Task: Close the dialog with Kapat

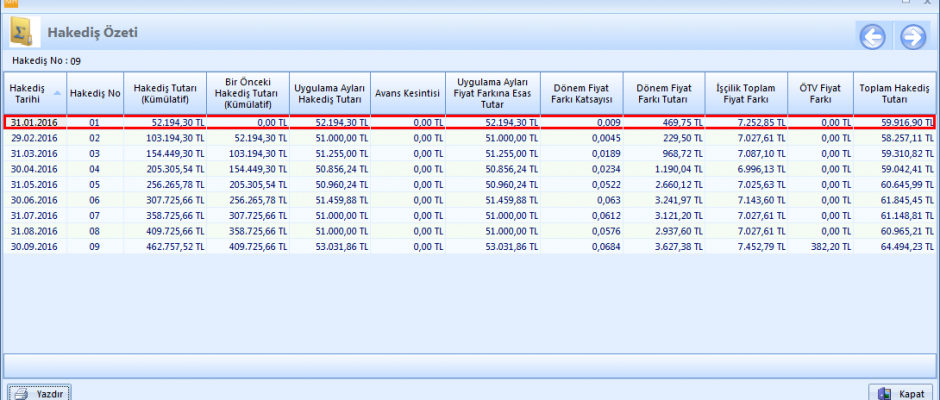Action: [x=900, y=393]
